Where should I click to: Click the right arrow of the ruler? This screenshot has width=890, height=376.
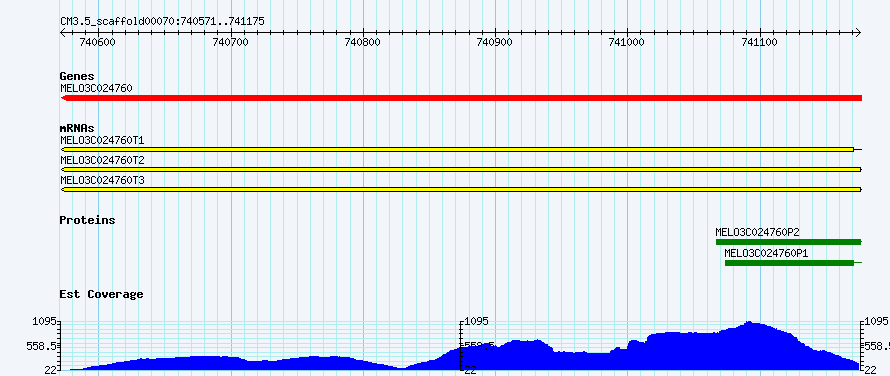pyautogui.click(x=858, y=32)
